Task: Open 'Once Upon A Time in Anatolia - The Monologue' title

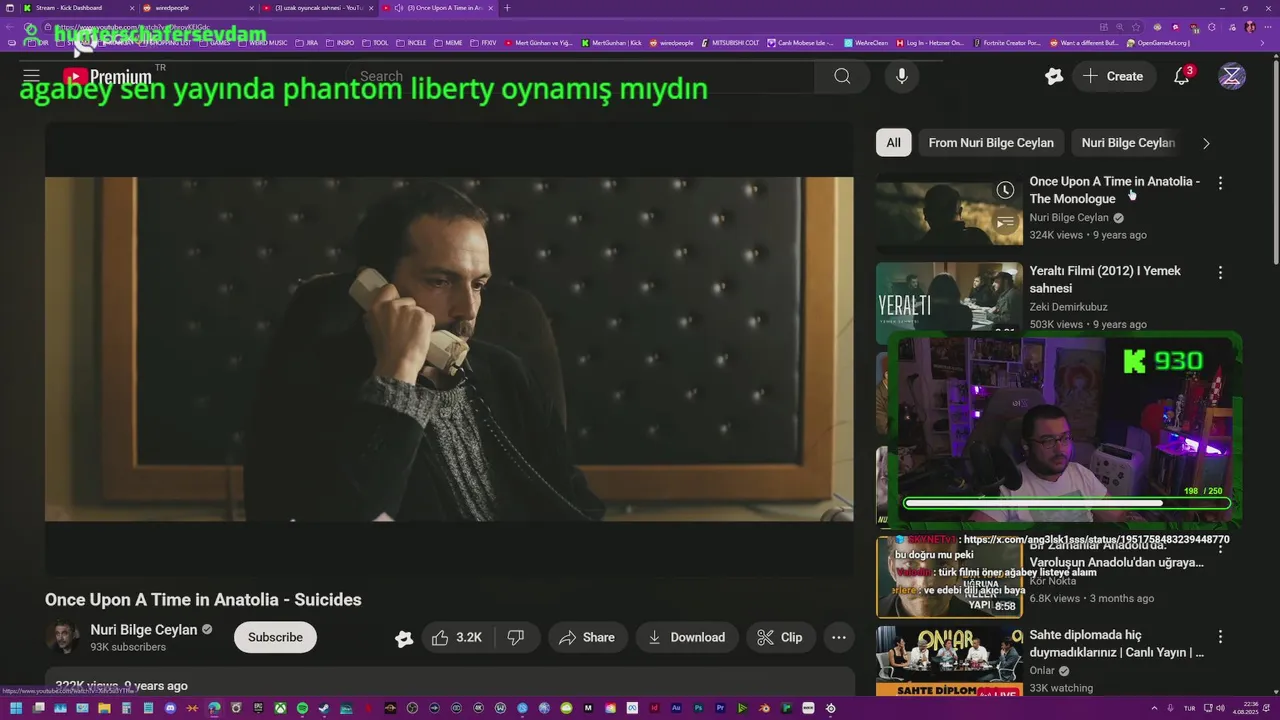Action: pos(1115,190)
